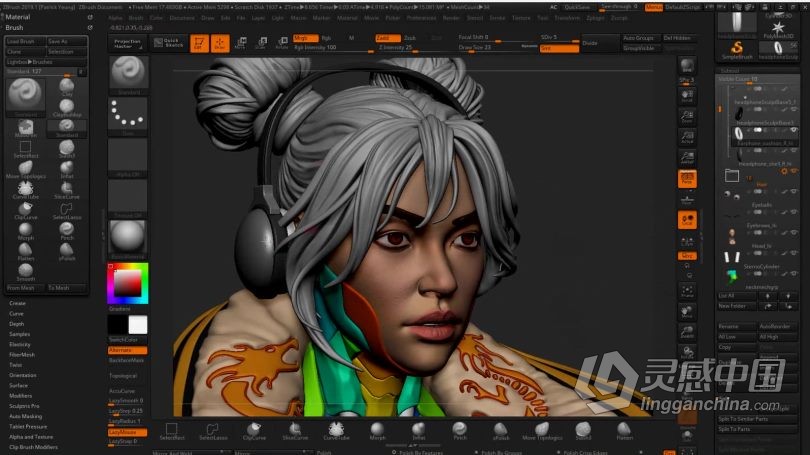
Task: Toggle Local transformations button
Action: point(687,220)
